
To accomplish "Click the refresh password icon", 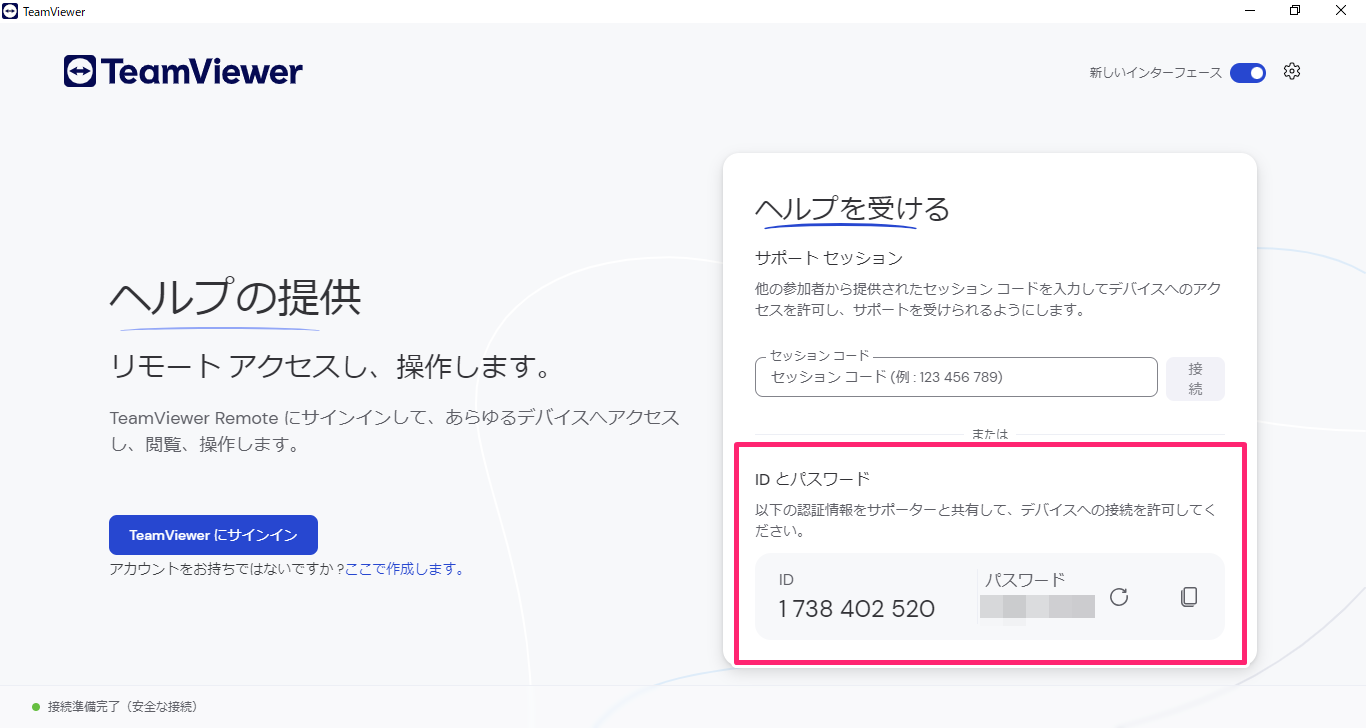I will click(x=1119, y=597).
